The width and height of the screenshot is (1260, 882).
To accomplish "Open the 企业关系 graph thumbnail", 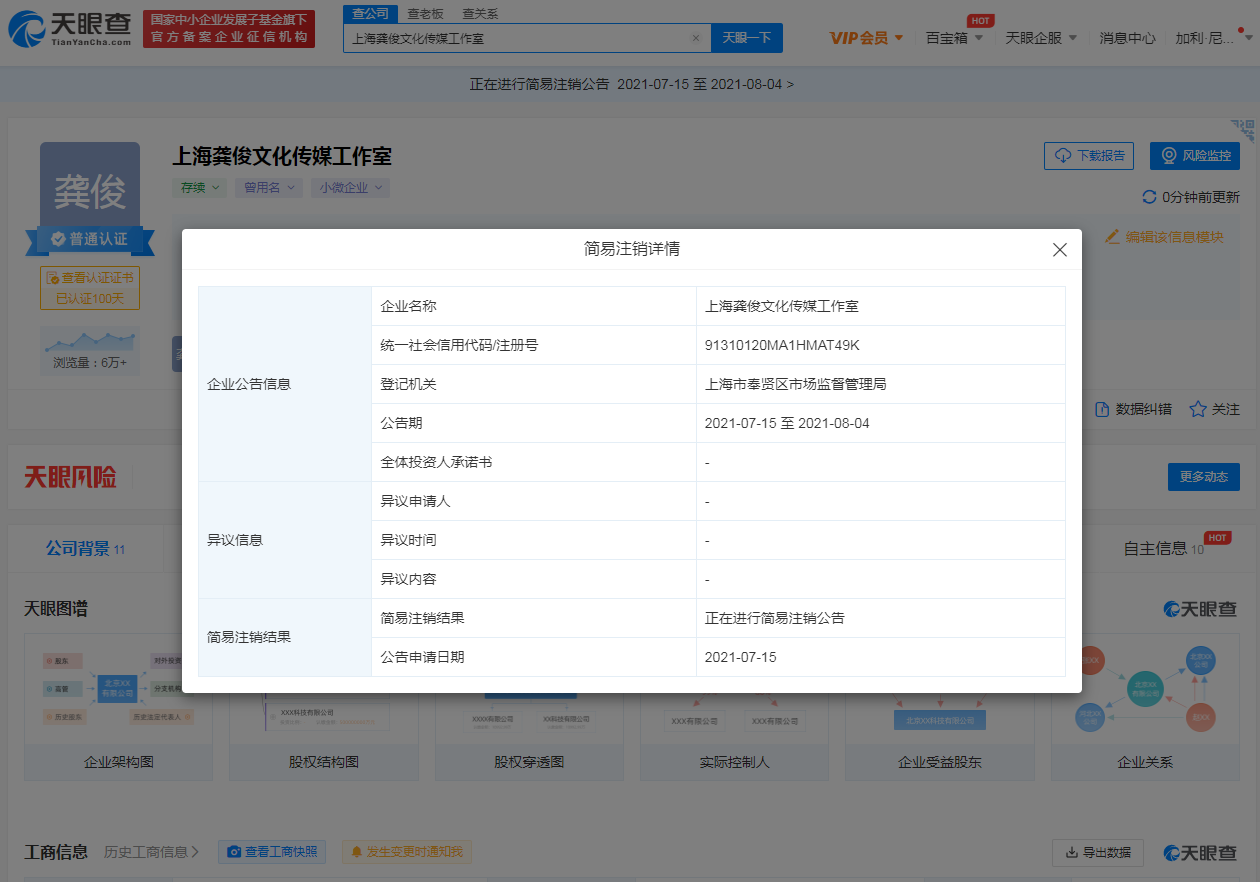I will [x=1144, y=712].
